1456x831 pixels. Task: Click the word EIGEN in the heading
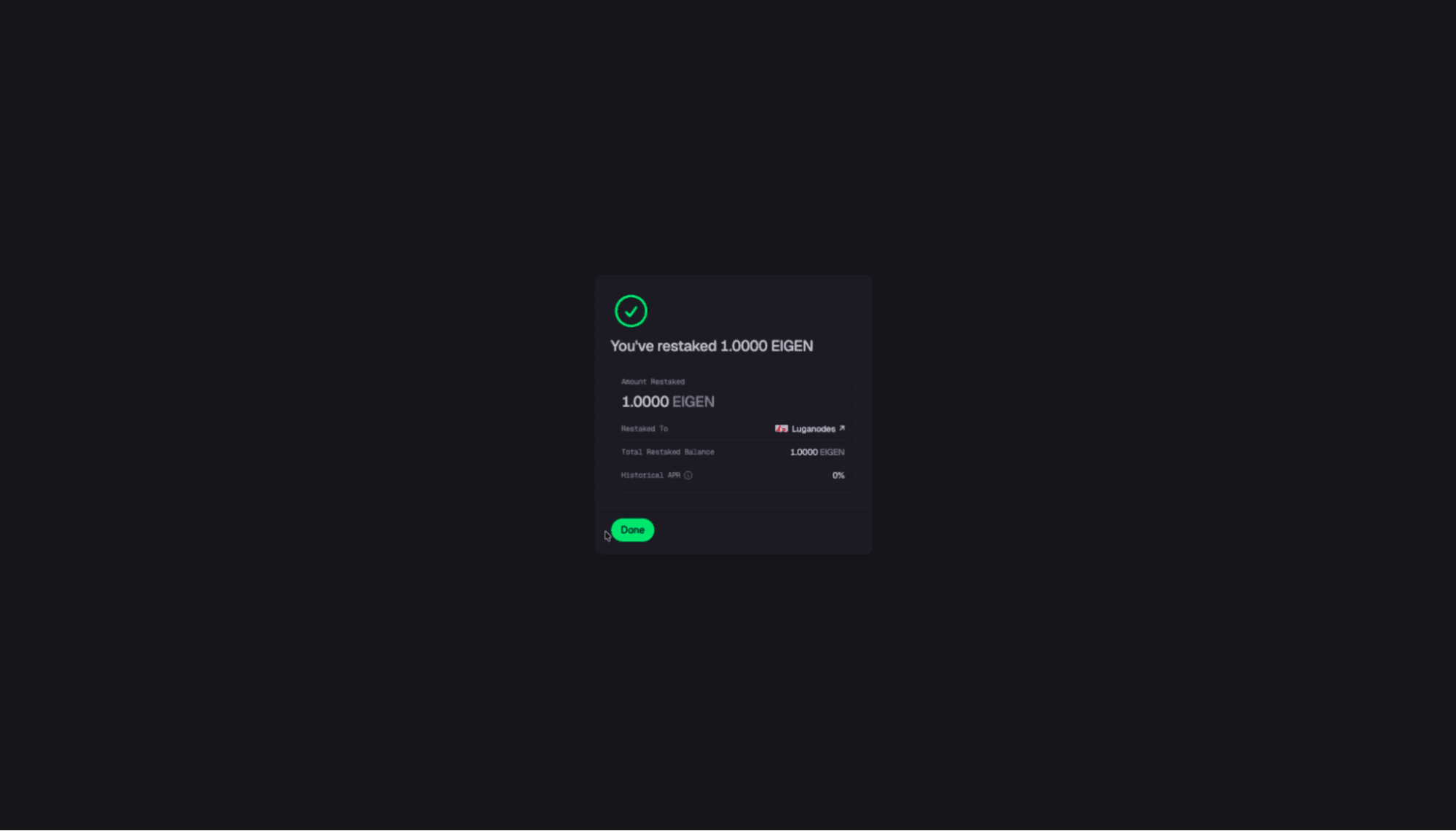tap(792, 346)
